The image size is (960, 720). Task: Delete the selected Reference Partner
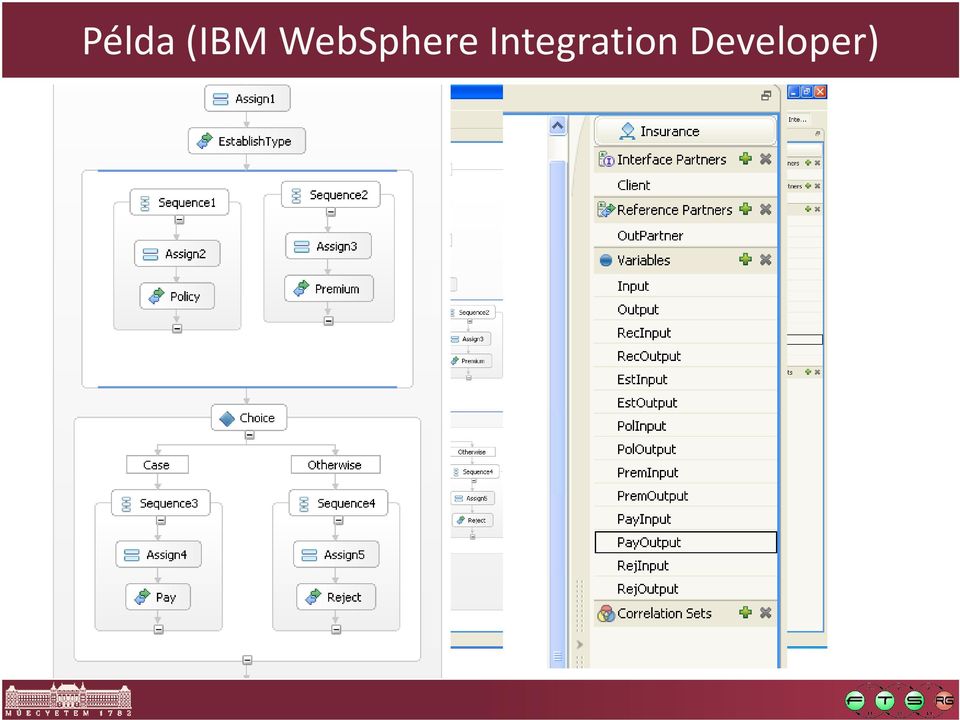click(x=765, y=209)
